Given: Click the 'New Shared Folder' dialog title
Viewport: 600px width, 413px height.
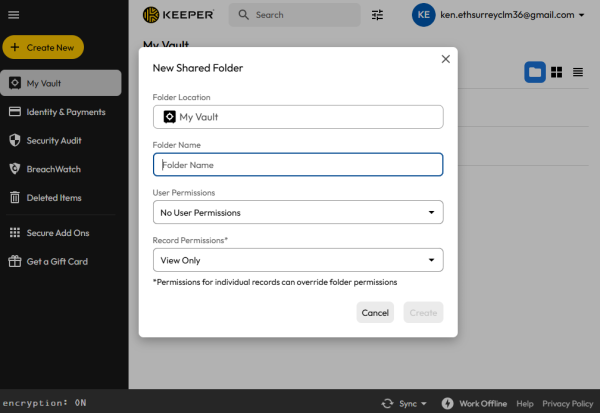Looking at the screenshot, I should (x=198, y=68).
